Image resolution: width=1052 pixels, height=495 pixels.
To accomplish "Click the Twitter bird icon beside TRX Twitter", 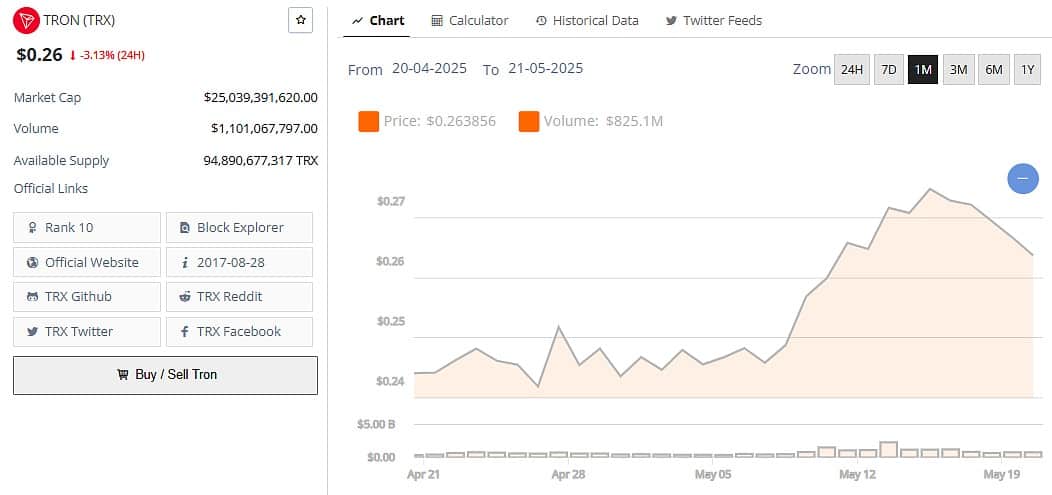I will 32,332.
